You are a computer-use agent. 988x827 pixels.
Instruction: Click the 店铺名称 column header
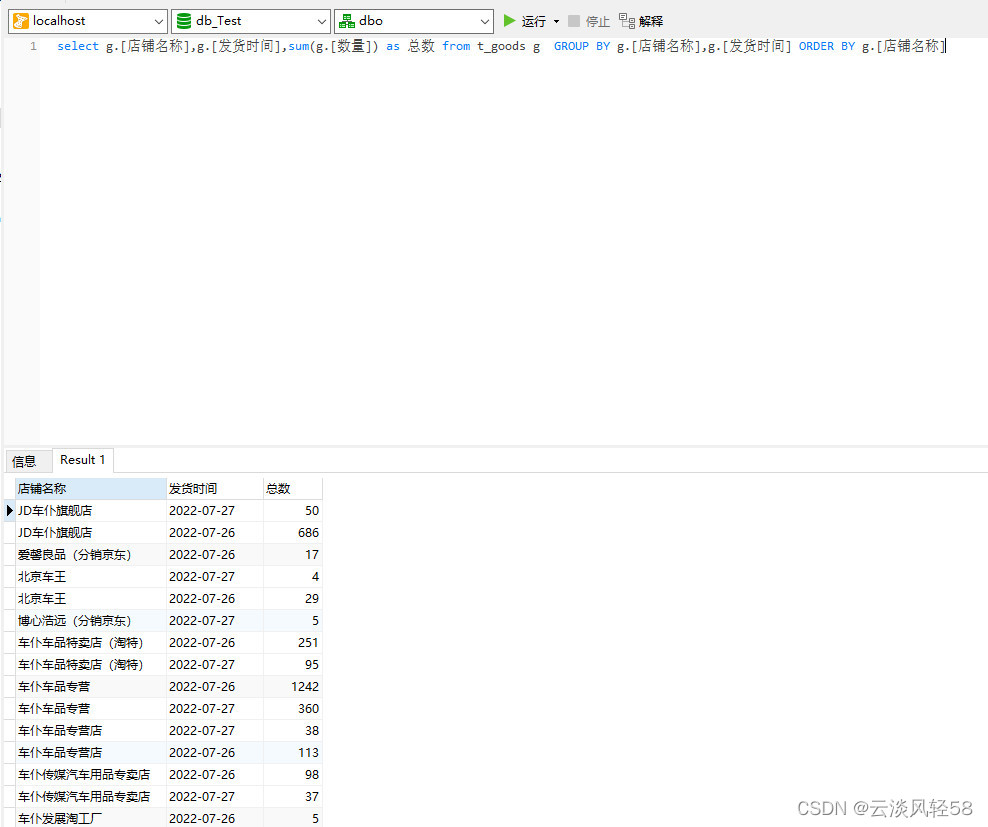pos(90,489)
